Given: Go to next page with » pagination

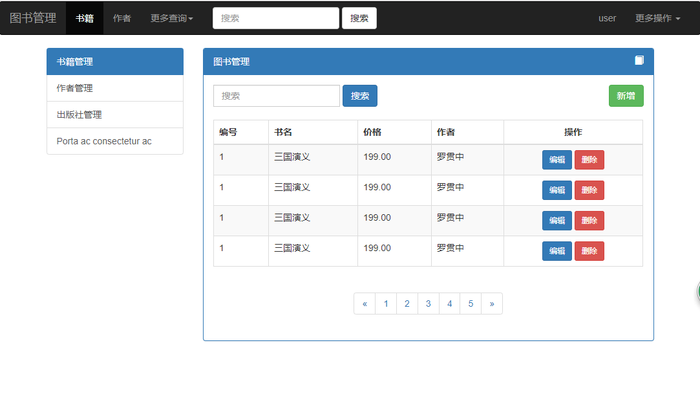Looking at the screenshot, I should 492,304.
